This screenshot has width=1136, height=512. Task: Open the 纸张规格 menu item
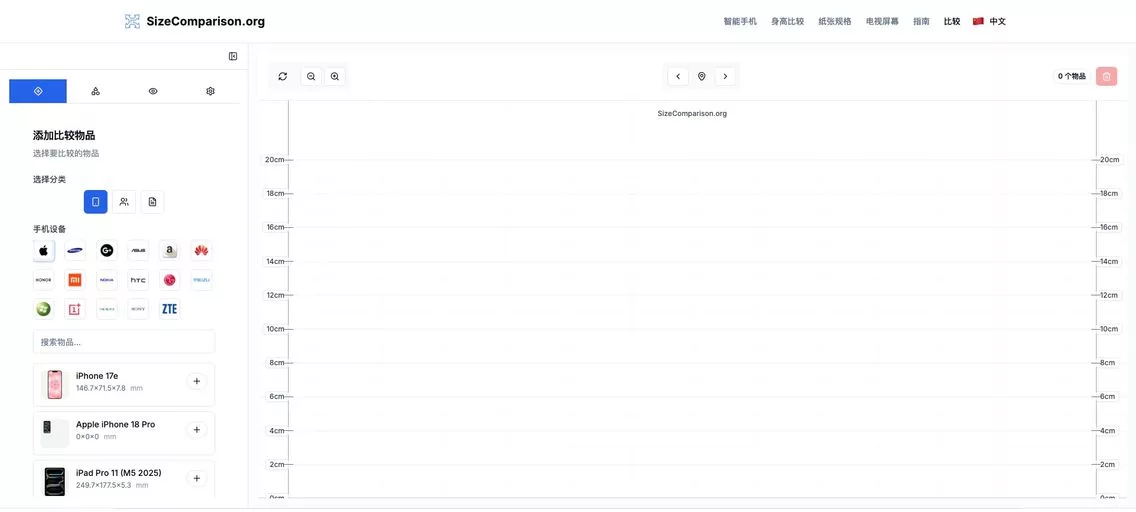pos(835,22)
